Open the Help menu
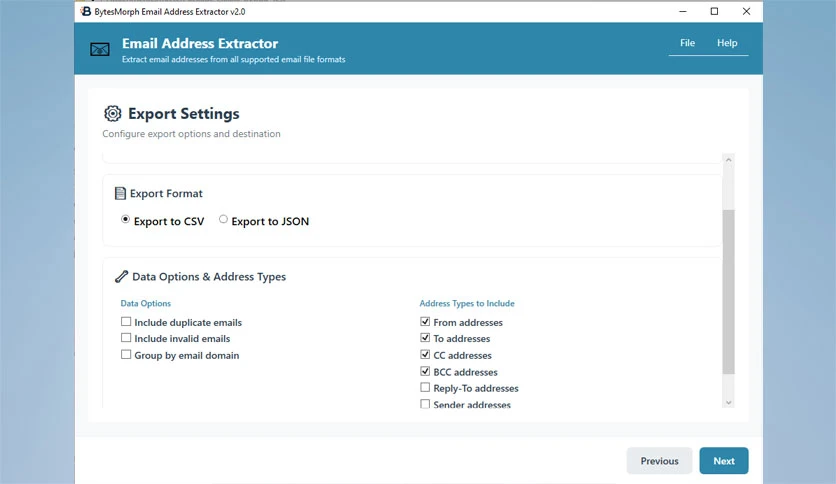This screenshot has height=484, width=836. [727, 43]
